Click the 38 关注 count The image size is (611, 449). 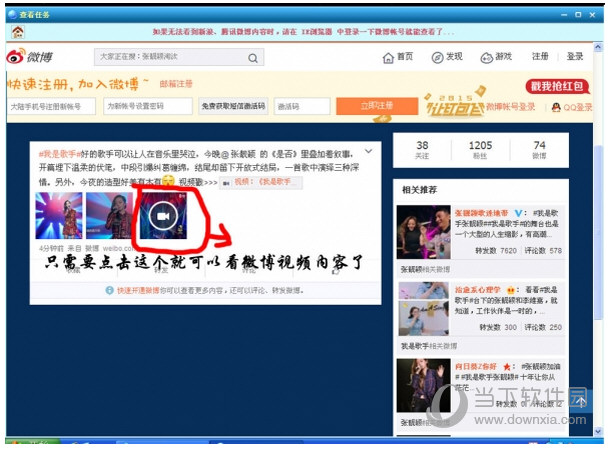point(422,150)
